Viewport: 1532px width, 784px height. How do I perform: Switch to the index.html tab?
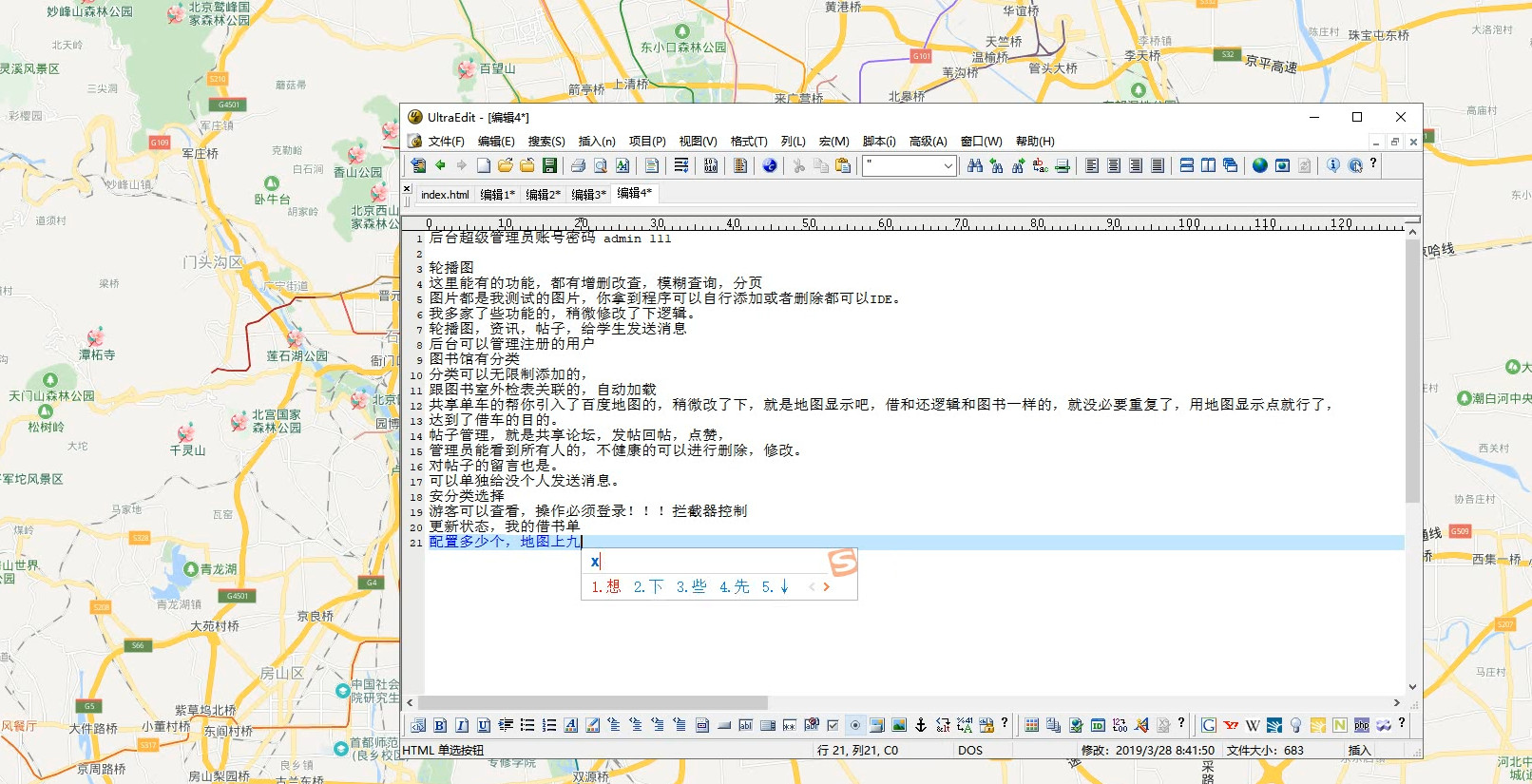445,194
